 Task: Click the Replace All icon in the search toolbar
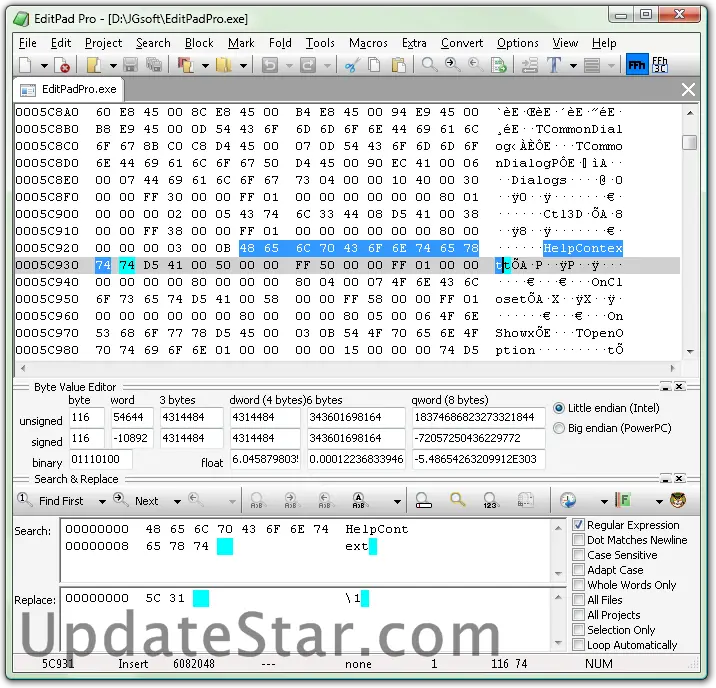click(358, 500)
